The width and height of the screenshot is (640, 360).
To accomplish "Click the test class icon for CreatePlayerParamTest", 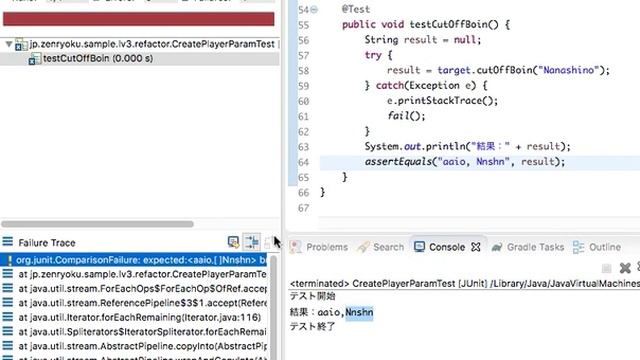I will click(x=21, y=44).
